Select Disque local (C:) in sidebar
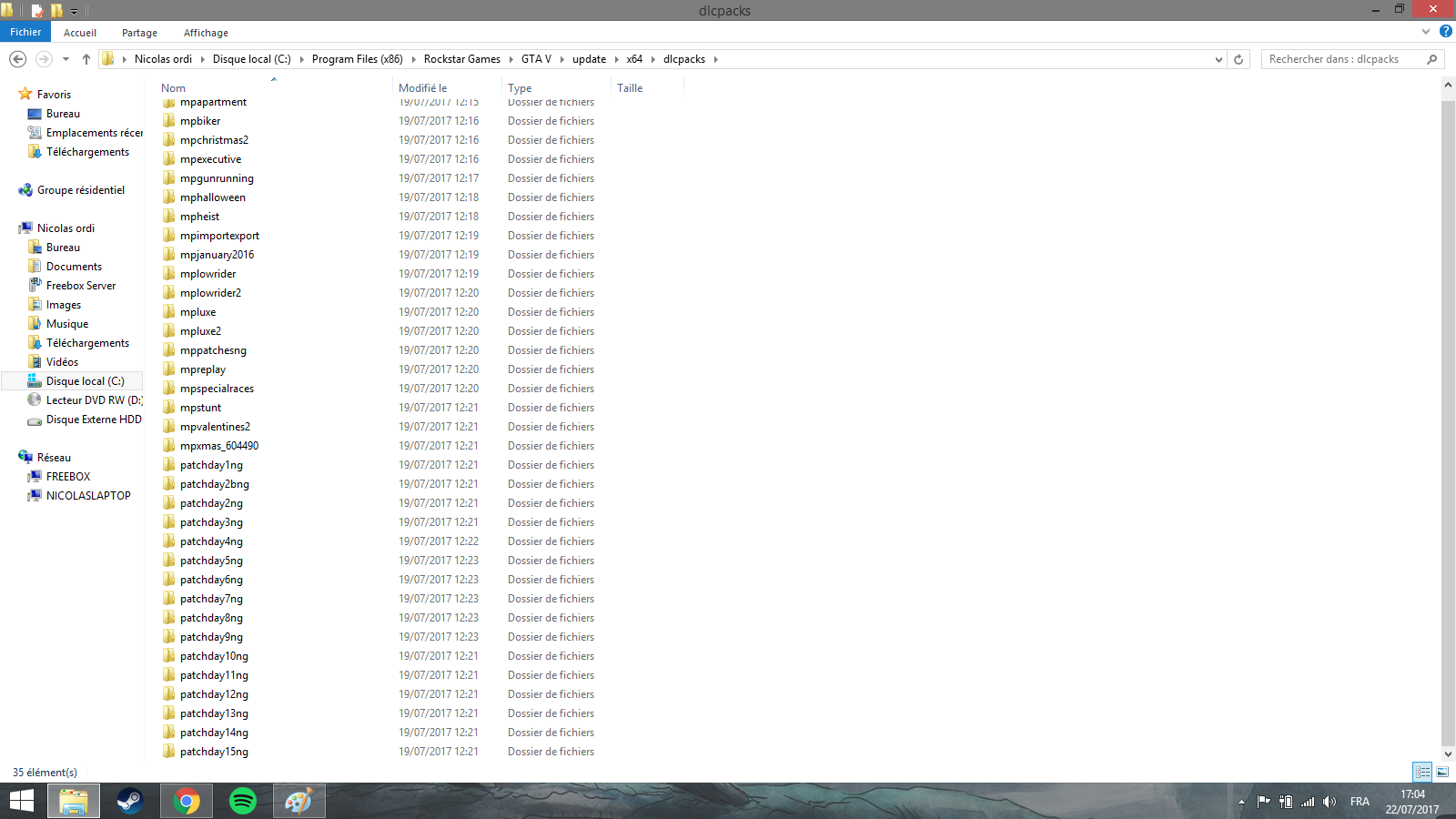Screen dimensions: 1456x819 coord(72,381)
